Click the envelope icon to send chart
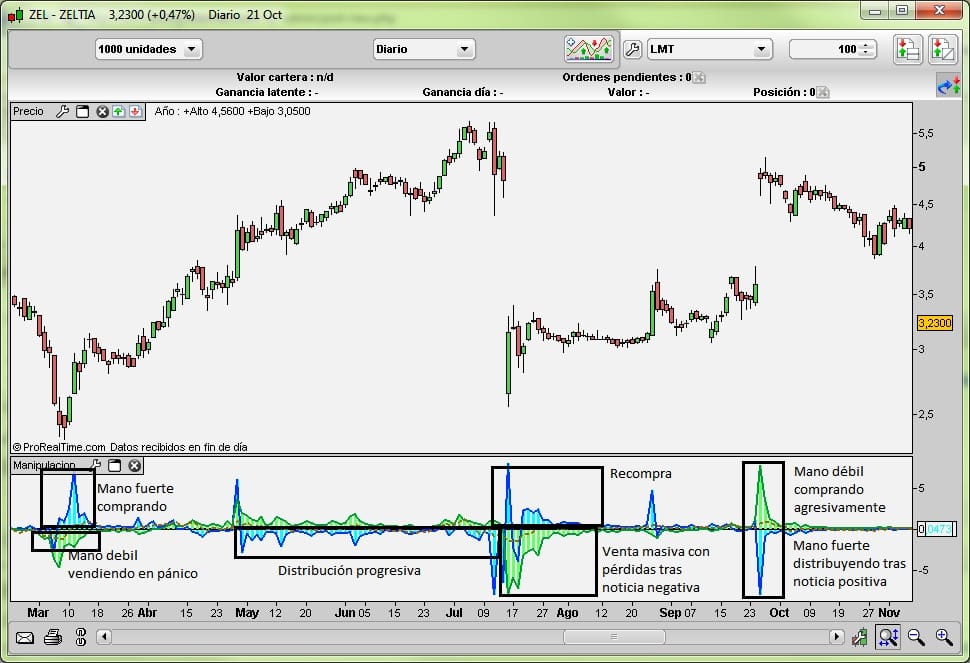Screen dimensions: 970x663 tap(25, 636)
